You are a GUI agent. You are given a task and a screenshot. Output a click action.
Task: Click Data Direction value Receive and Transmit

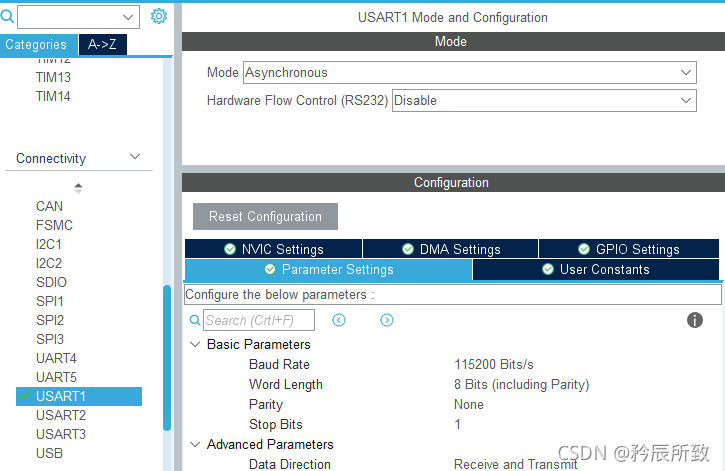pos(516,464)
